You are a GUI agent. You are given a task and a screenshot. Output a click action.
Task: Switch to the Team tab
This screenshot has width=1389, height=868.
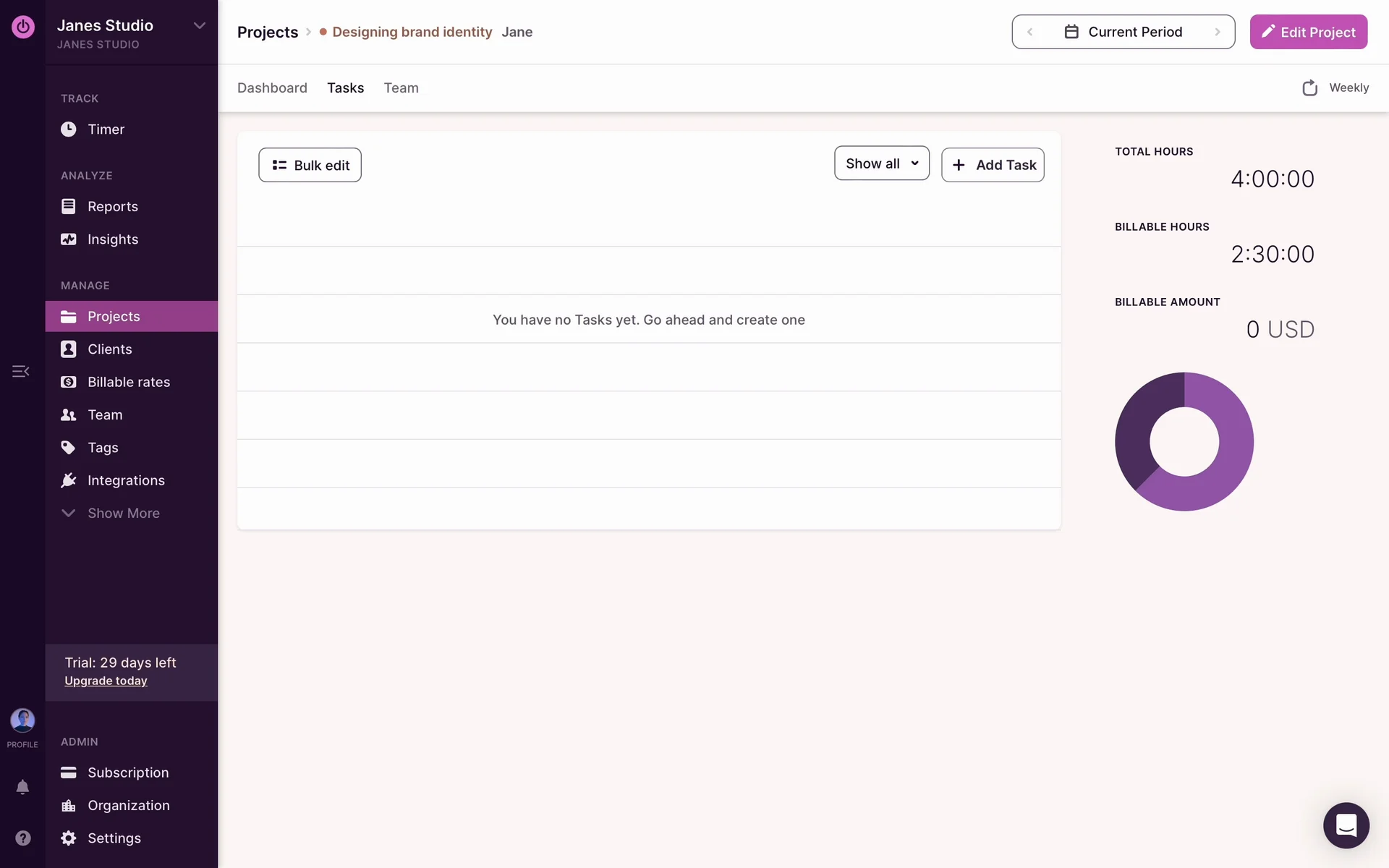(401, 88)
